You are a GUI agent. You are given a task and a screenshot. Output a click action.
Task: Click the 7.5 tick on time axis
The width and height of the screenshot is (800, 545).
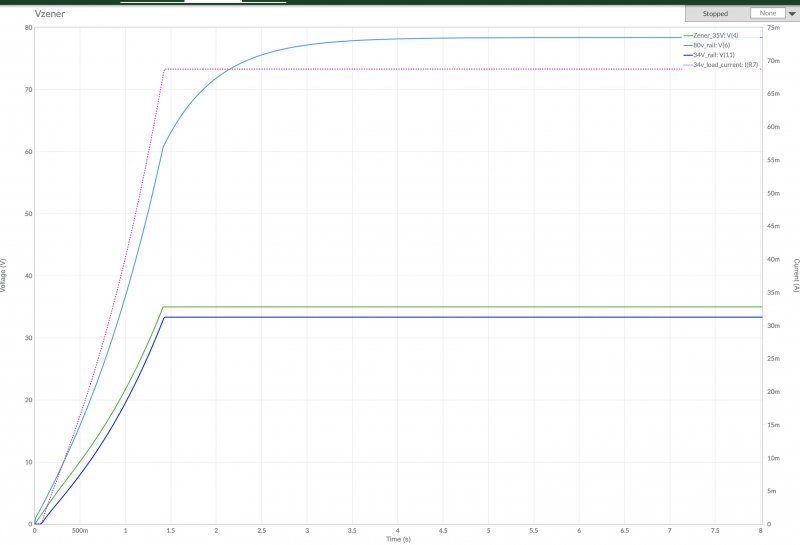[715, 531]
